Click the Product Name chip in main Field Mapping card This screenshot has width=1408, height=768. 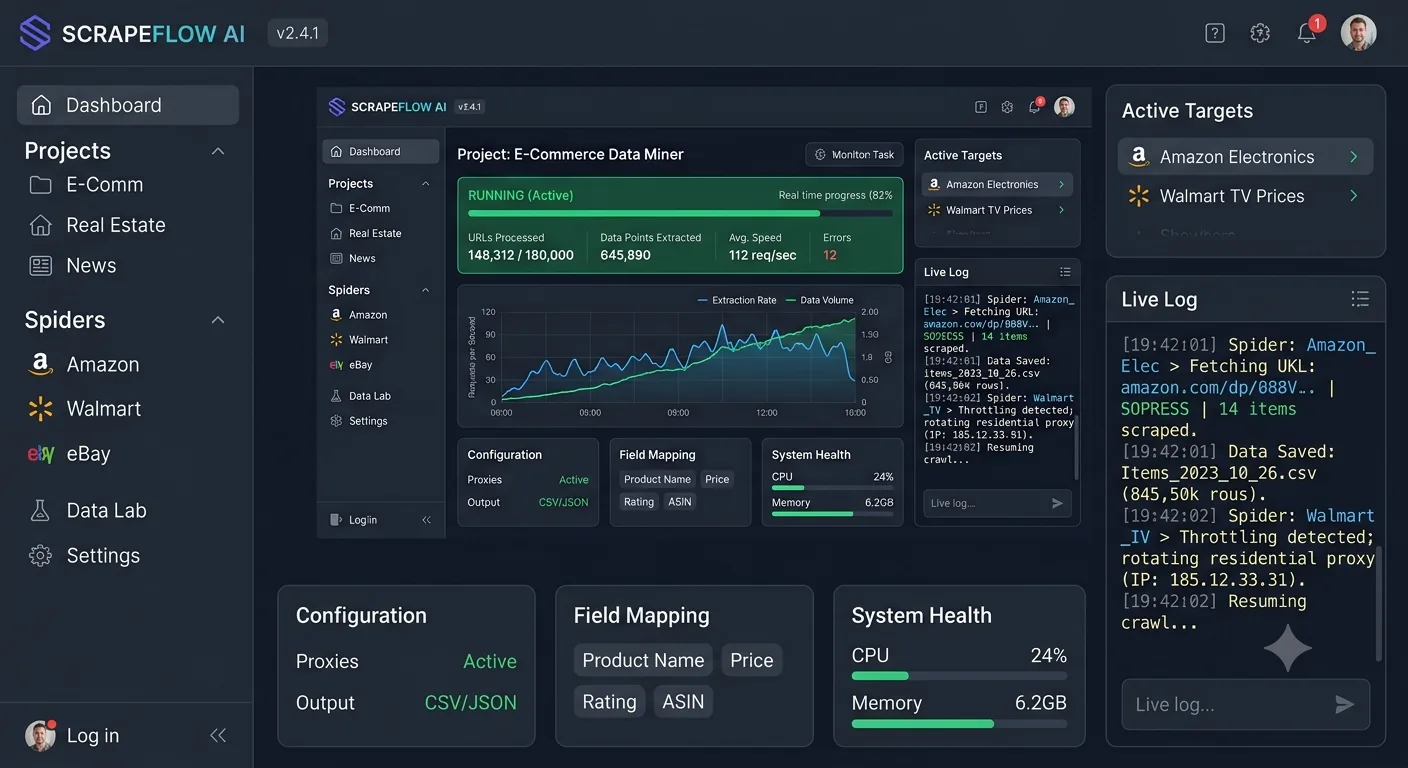pyautogui.click(x=643, y=660)
